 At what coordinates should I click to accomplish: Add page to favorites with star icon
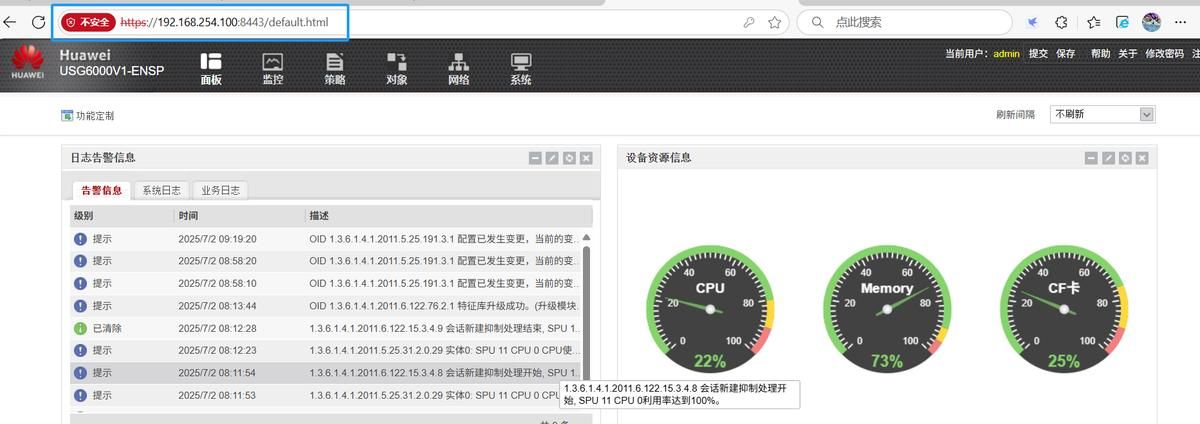click(x=774, y=22)
